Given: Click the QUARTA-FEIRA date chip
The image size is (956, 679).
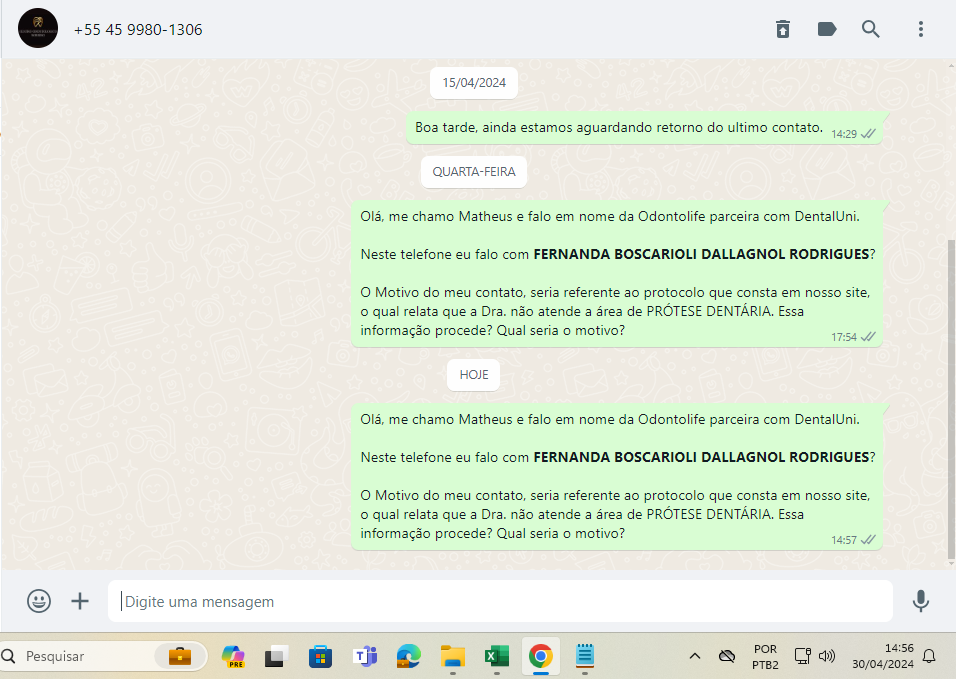Looking at the screenshot, I should pos(474,172).
